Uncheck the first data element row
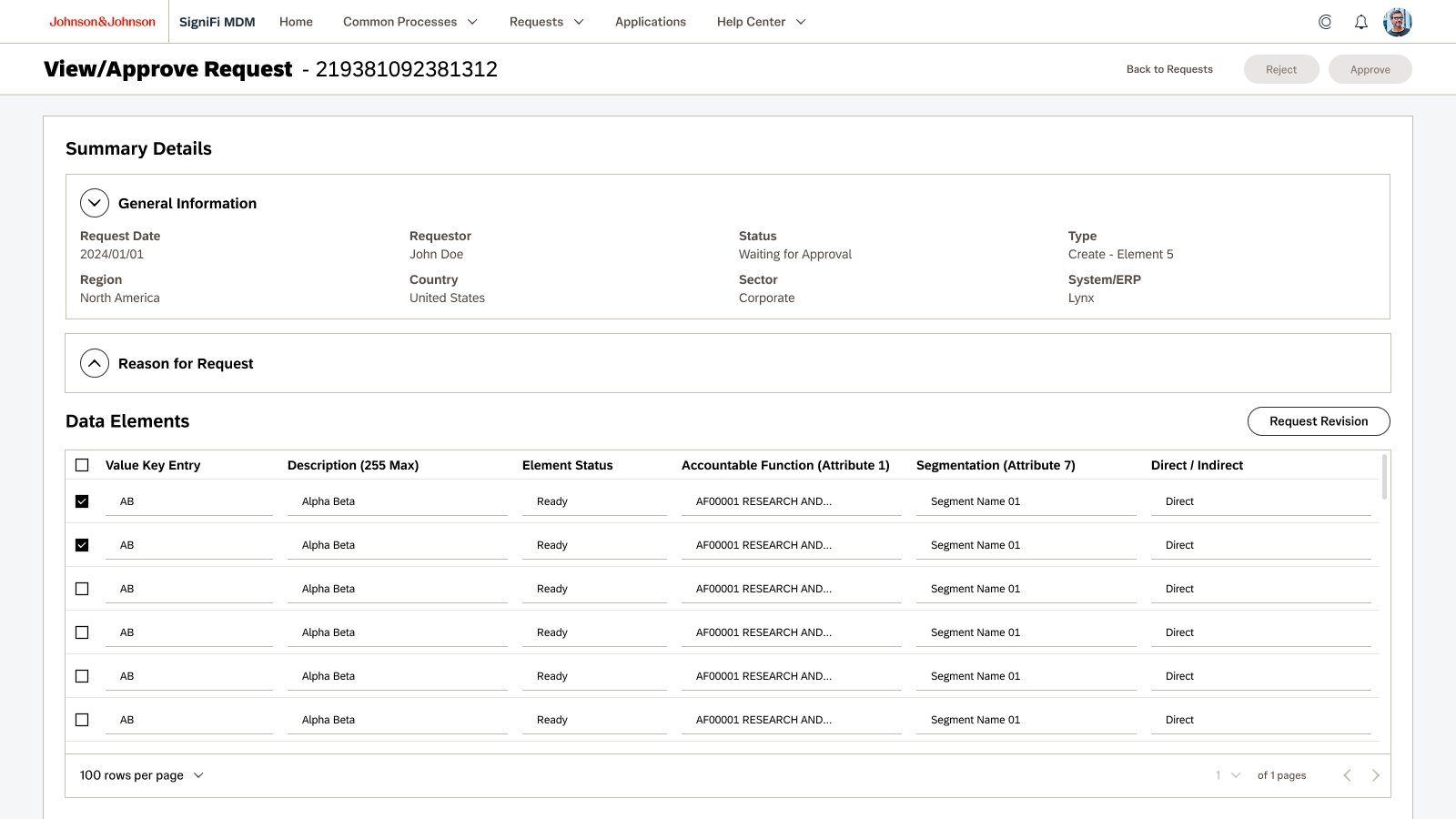Viewport: 1456px width, 819px height. coord(82,501)
